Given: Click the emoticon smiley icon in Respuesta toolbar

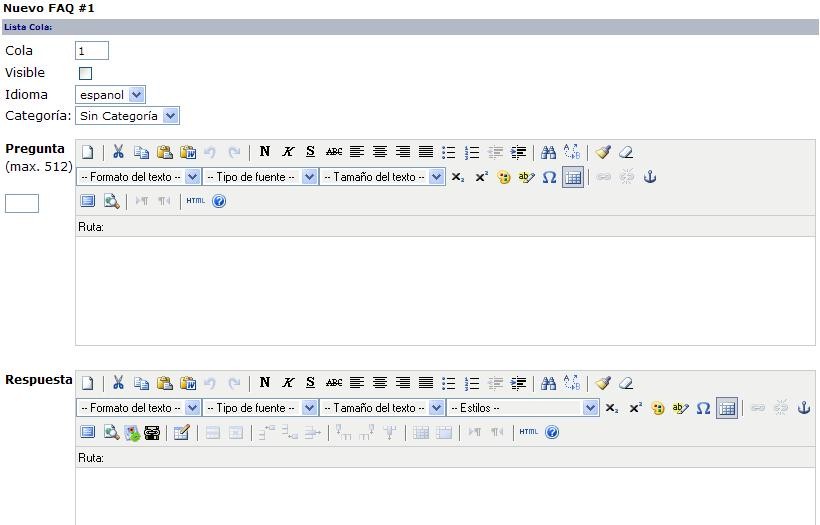Looking at the screenshot, I should 658,408.
